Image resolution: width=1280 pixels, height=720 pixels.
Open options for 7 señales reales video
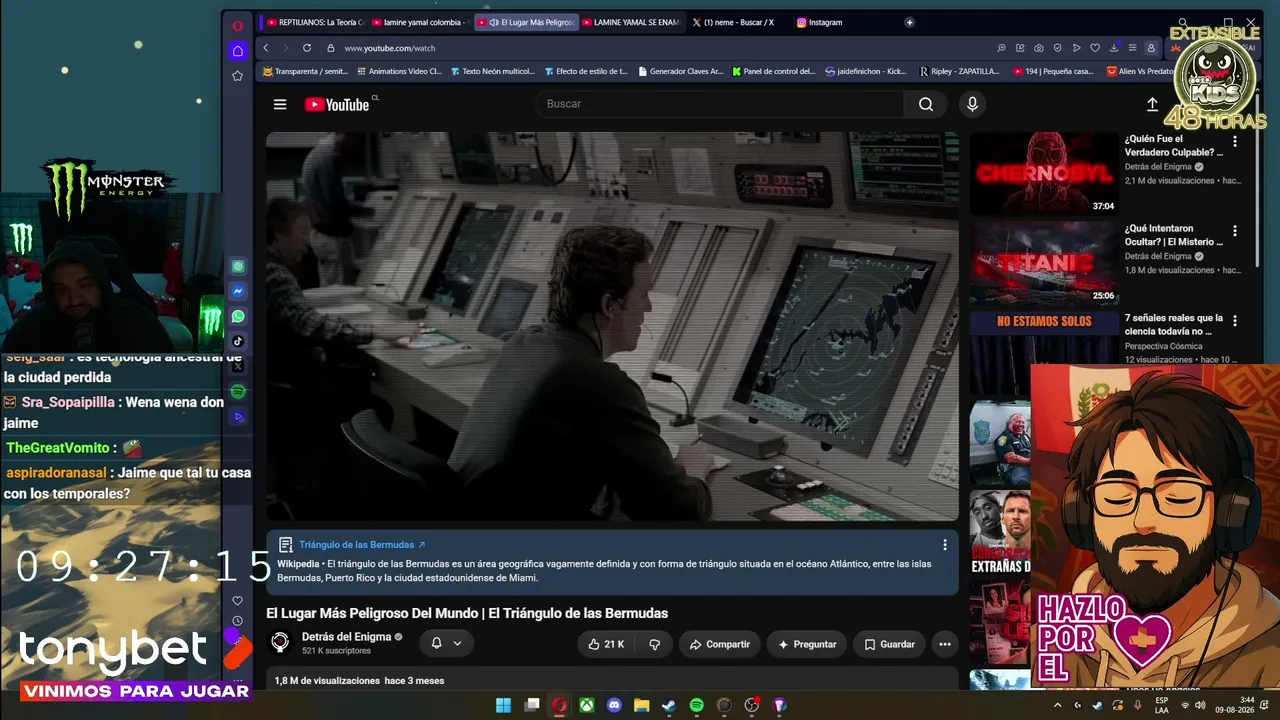(1235, 321)
